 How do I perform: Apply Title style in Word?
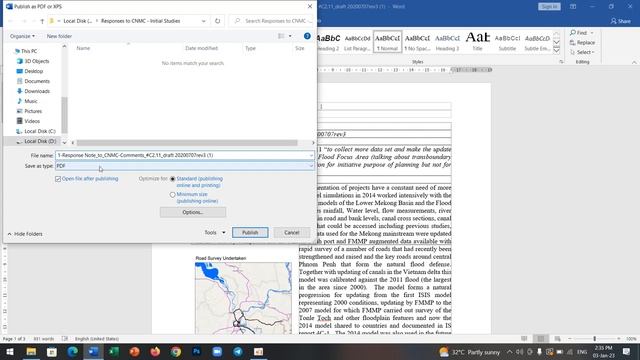coord(477,42)
